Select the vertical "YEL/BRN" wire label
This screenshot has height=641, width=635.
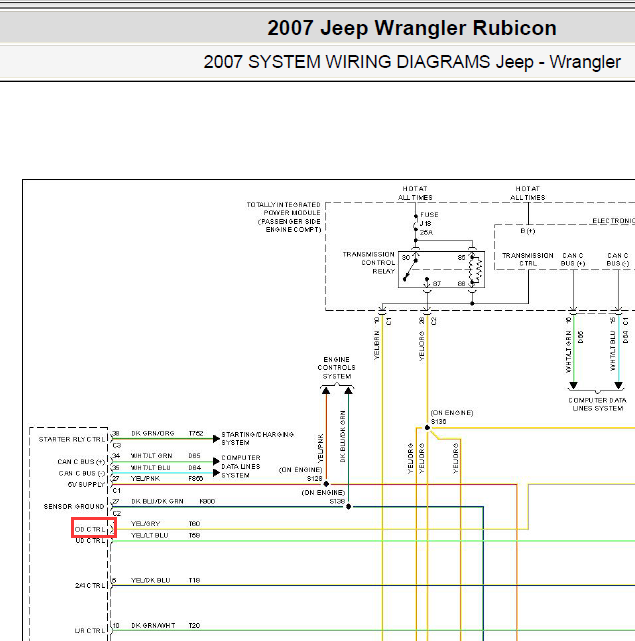pos(377,345)
